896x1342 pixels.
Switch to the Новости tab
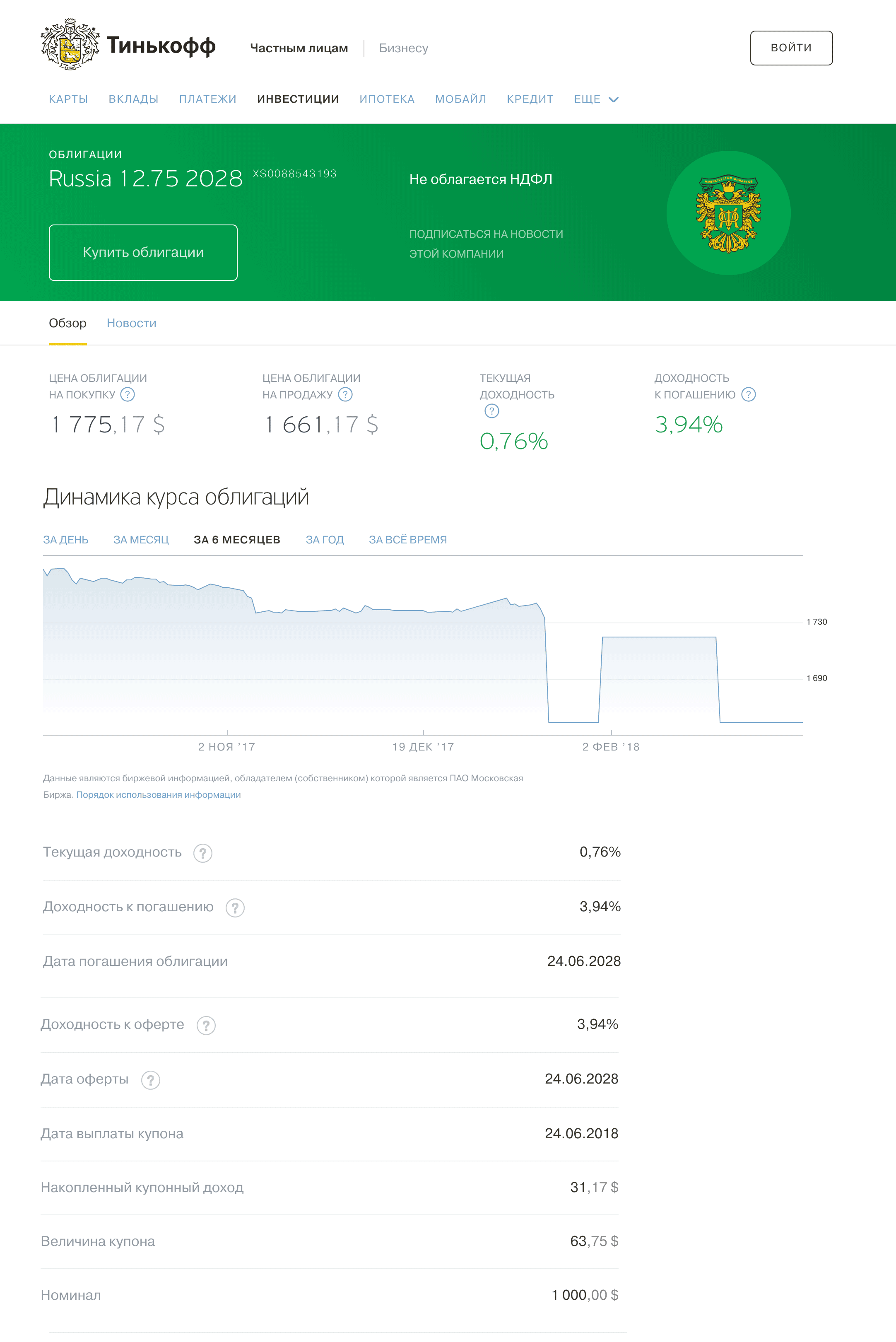coord(131,323)
